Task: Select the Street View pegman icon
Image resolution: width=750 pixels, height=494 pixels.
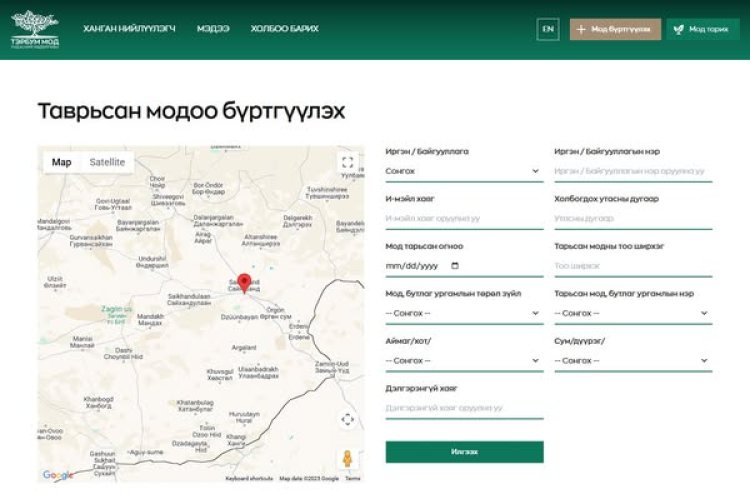Action: pos(347,458)
